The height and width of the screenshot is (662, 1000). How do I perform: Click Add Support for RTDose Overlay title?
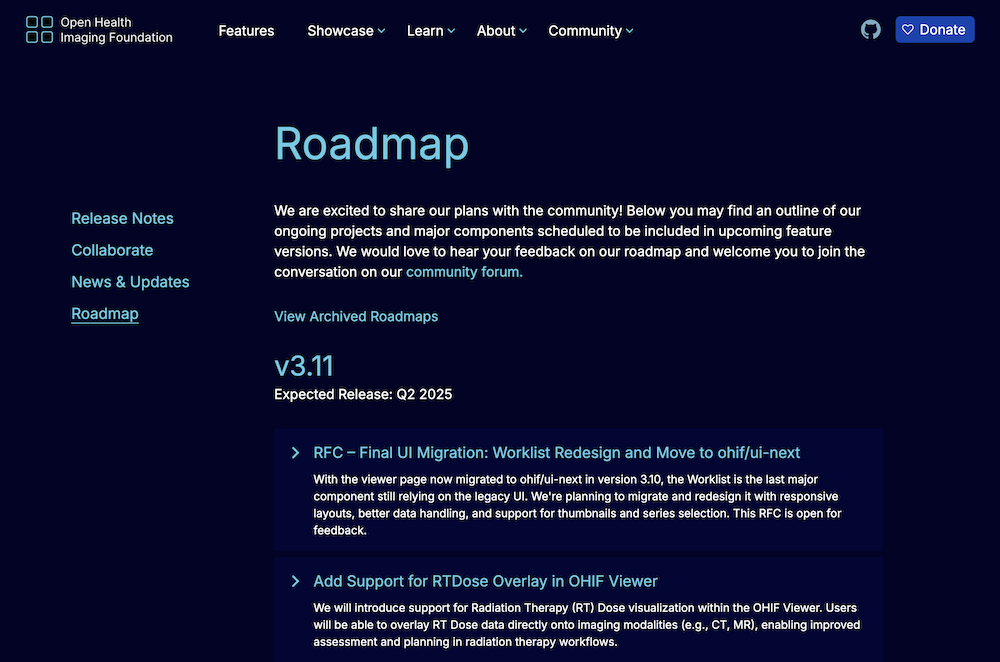pos(485,581)
